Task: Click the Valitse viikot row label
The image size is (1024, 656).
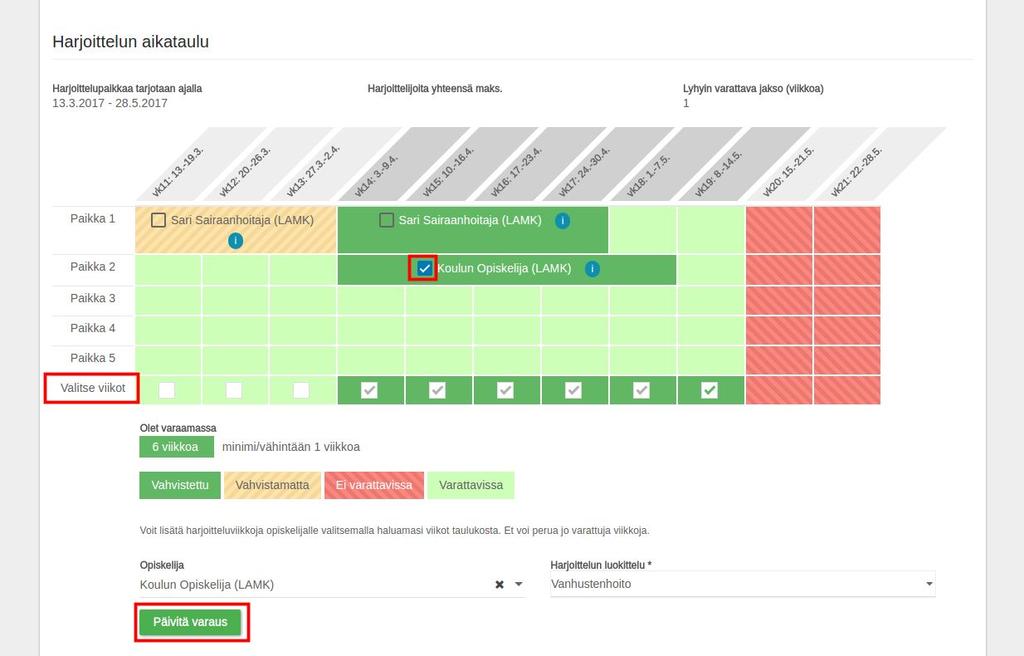Action: [93, 388]
